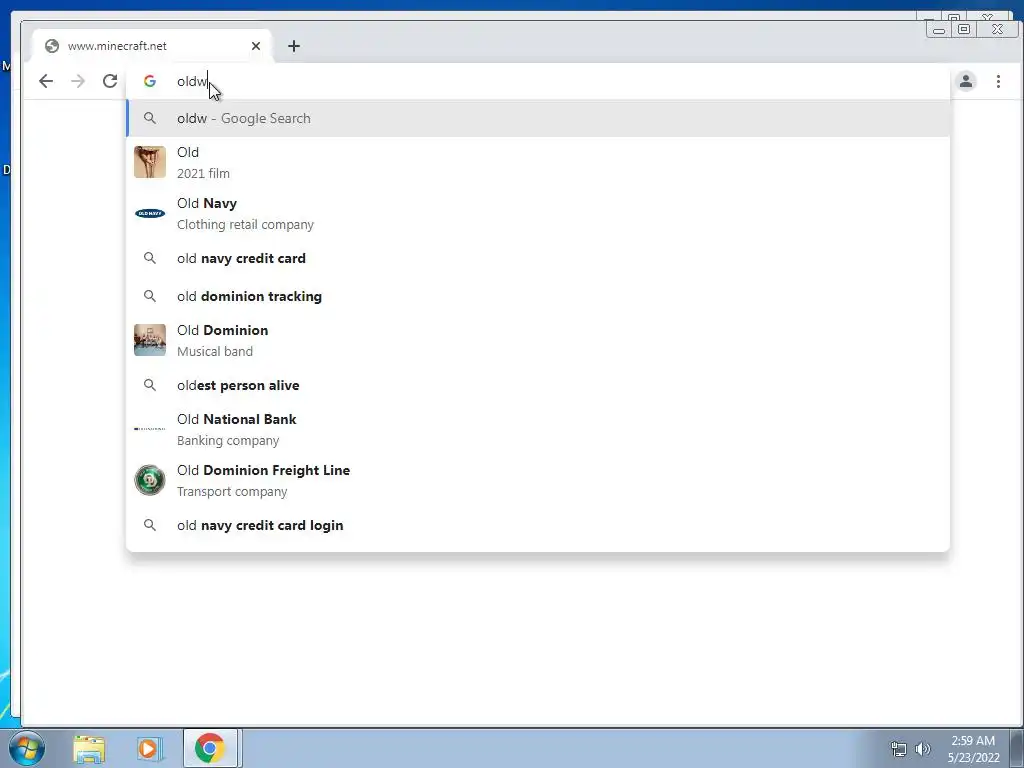Image resolution: width=1024 pixels, height=768 pixels.
Task: Pick the 'Old Navy' clothing retail suggestion
Action: pos(538,214)
